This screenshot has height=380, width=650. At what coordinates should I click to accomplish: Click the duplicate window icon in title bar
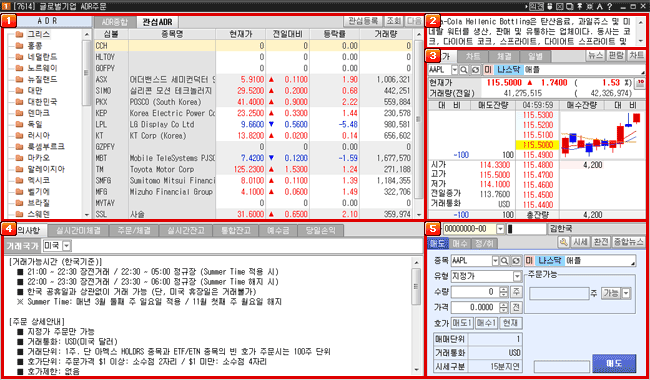coord(570,7)
